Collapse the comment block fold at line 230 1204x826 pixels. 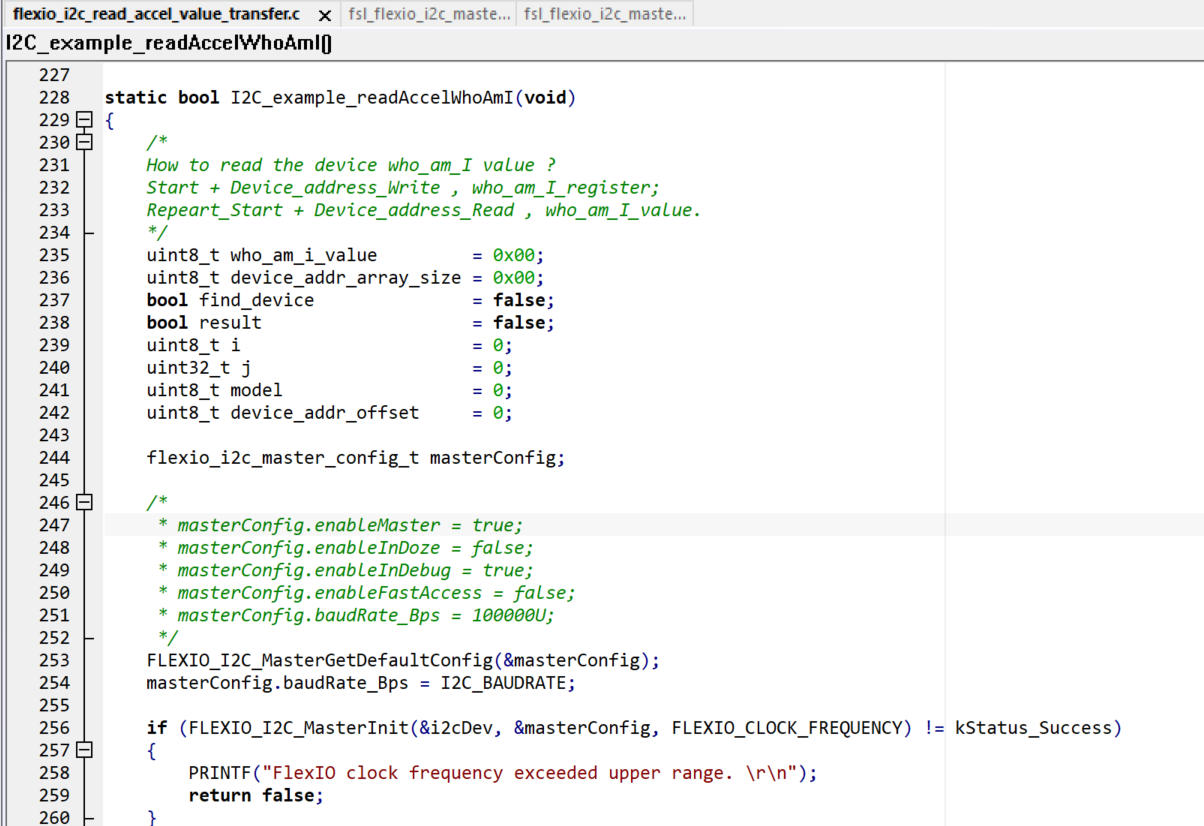[84, 142]
